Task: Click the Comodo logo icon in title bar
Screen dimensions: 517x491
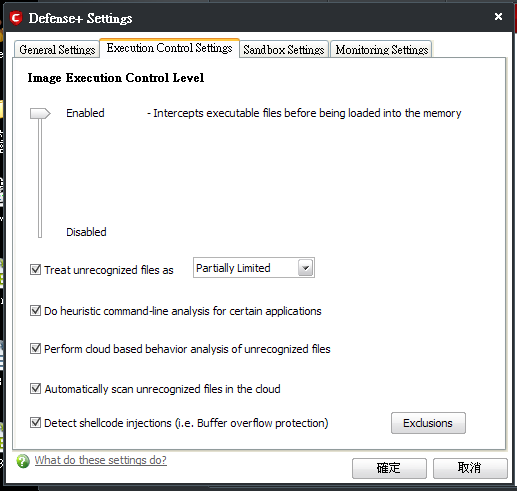Action: (16, 18)
